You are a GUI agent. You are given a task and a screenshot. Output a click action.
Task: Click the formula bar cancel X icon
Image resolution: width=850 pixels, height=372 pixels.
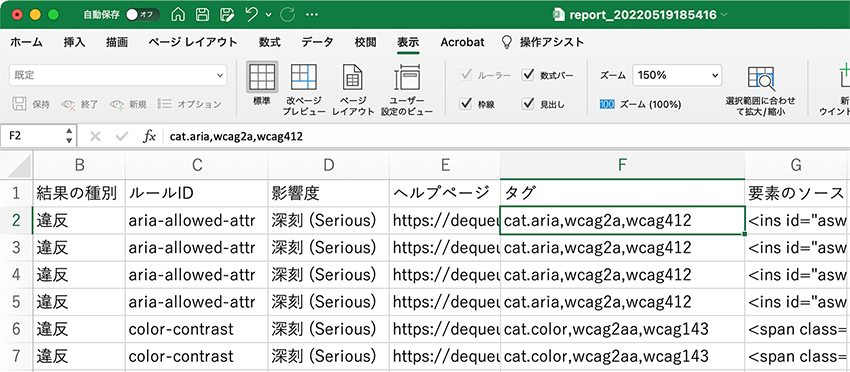point(95,136)
